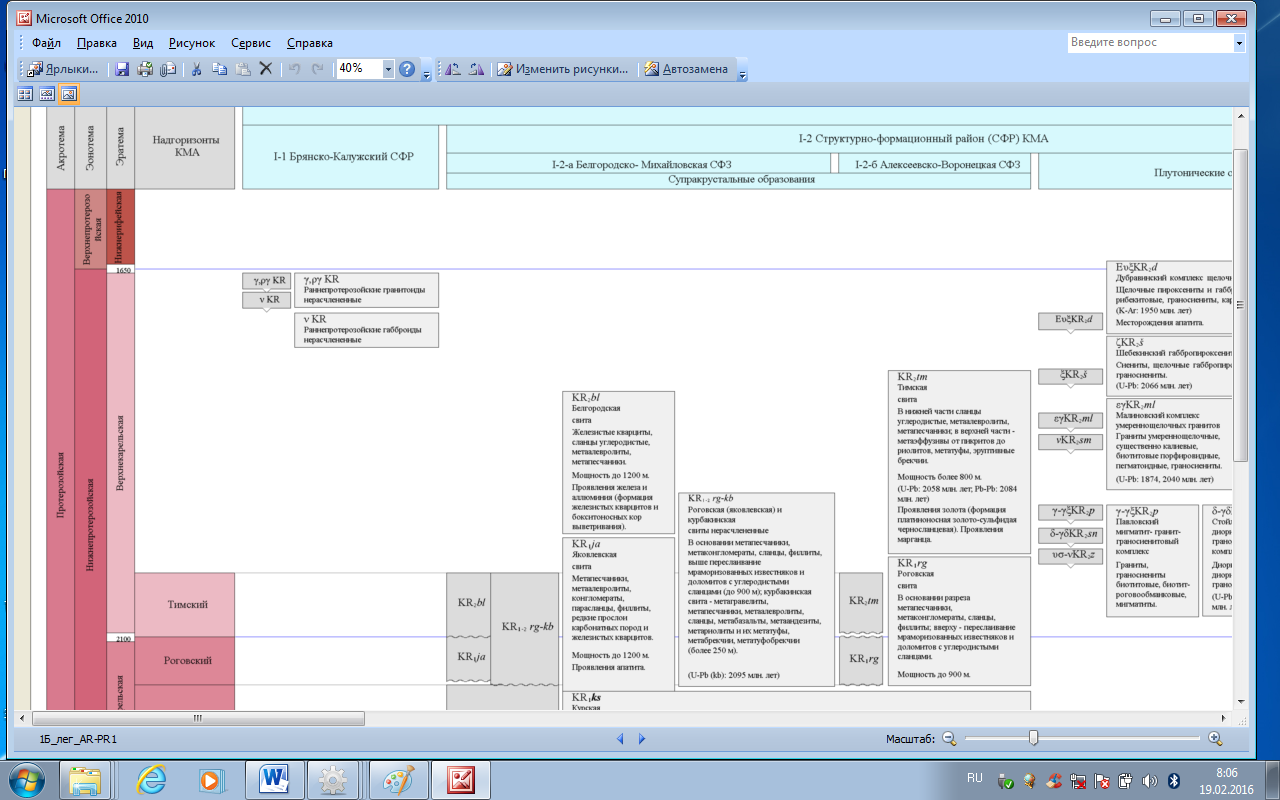Screen dimensions: 1280x800
Task: Open the Сервис menu
Action: 251,43
